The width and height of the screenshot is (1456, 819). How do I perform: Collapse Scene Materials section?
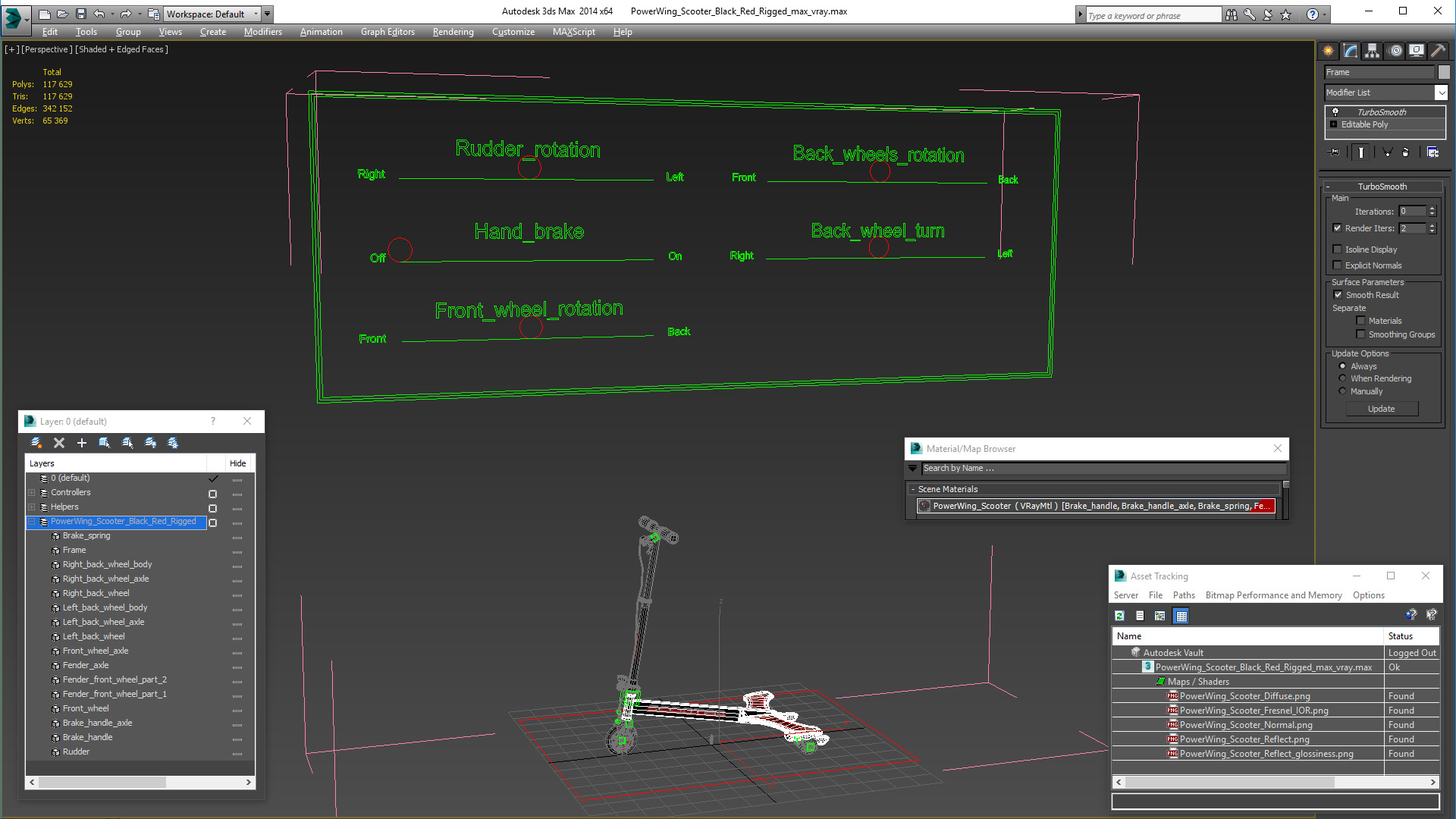point(913,489)
